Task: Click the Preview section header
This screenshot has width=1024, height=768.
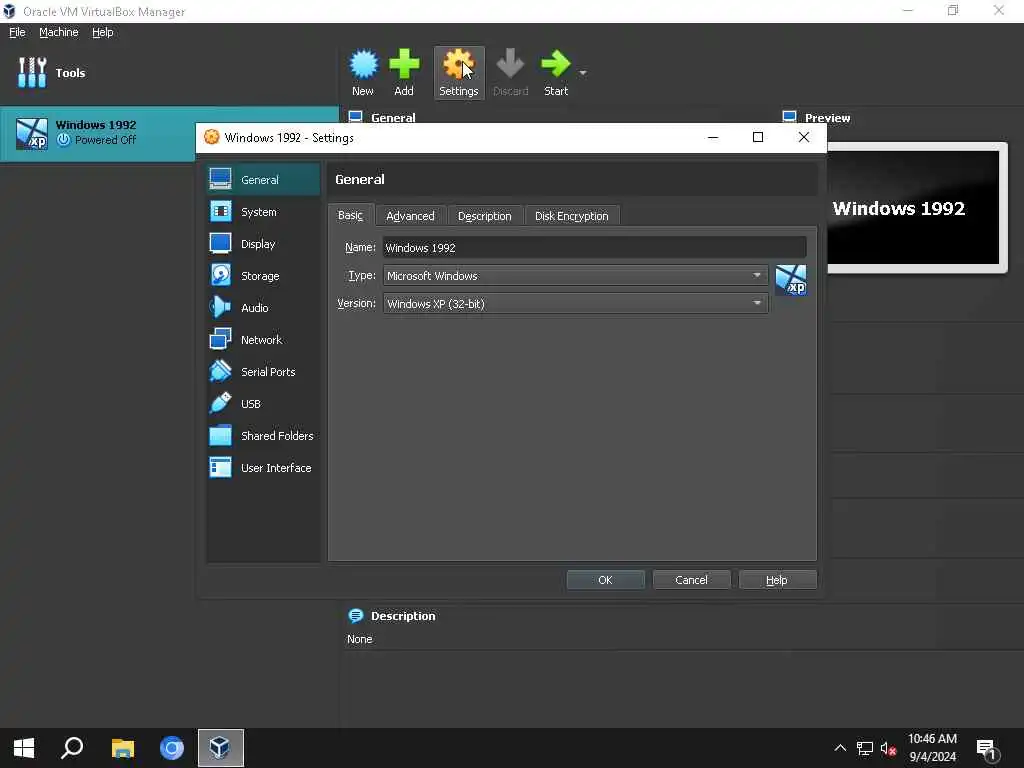Action: pyautogui.click(x=827, y=118)
